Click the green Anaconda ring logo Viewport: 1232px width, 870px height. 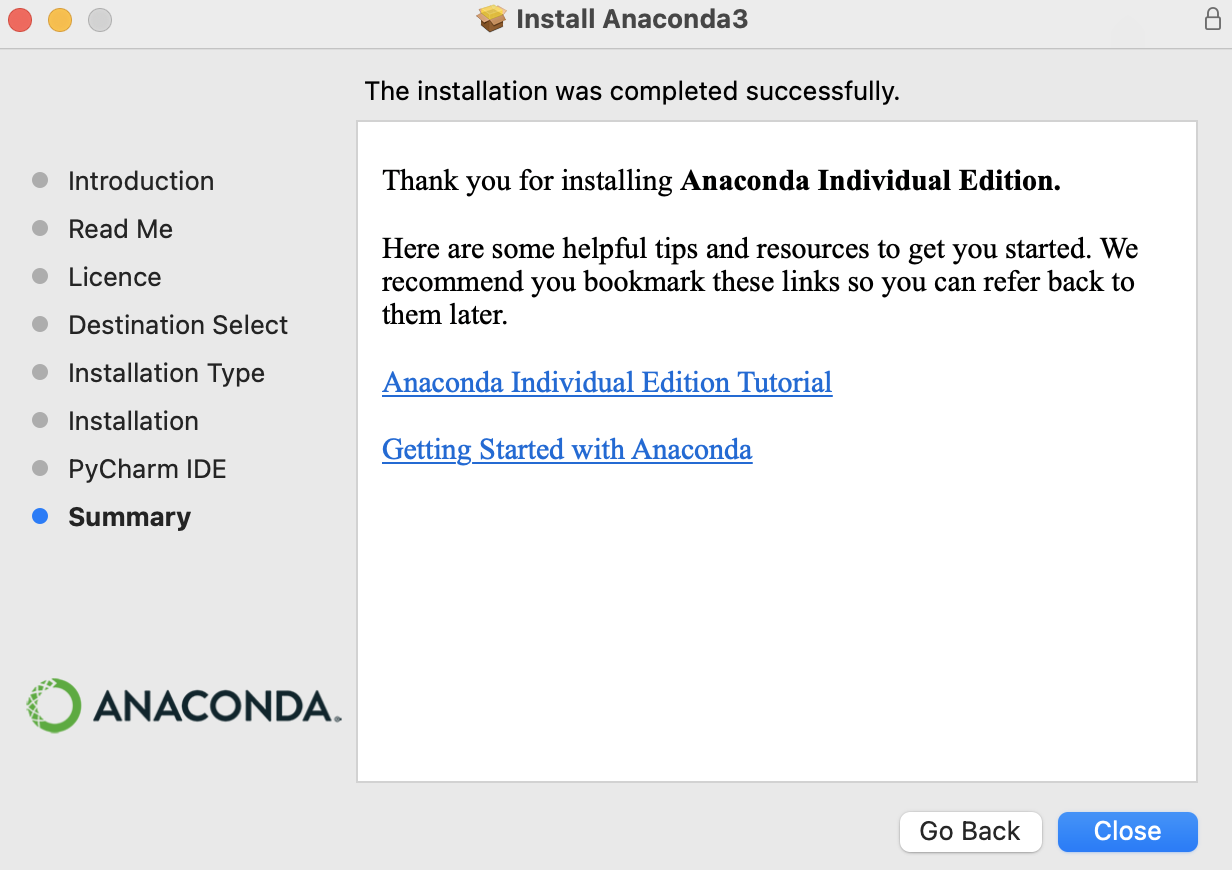point(53,705)
